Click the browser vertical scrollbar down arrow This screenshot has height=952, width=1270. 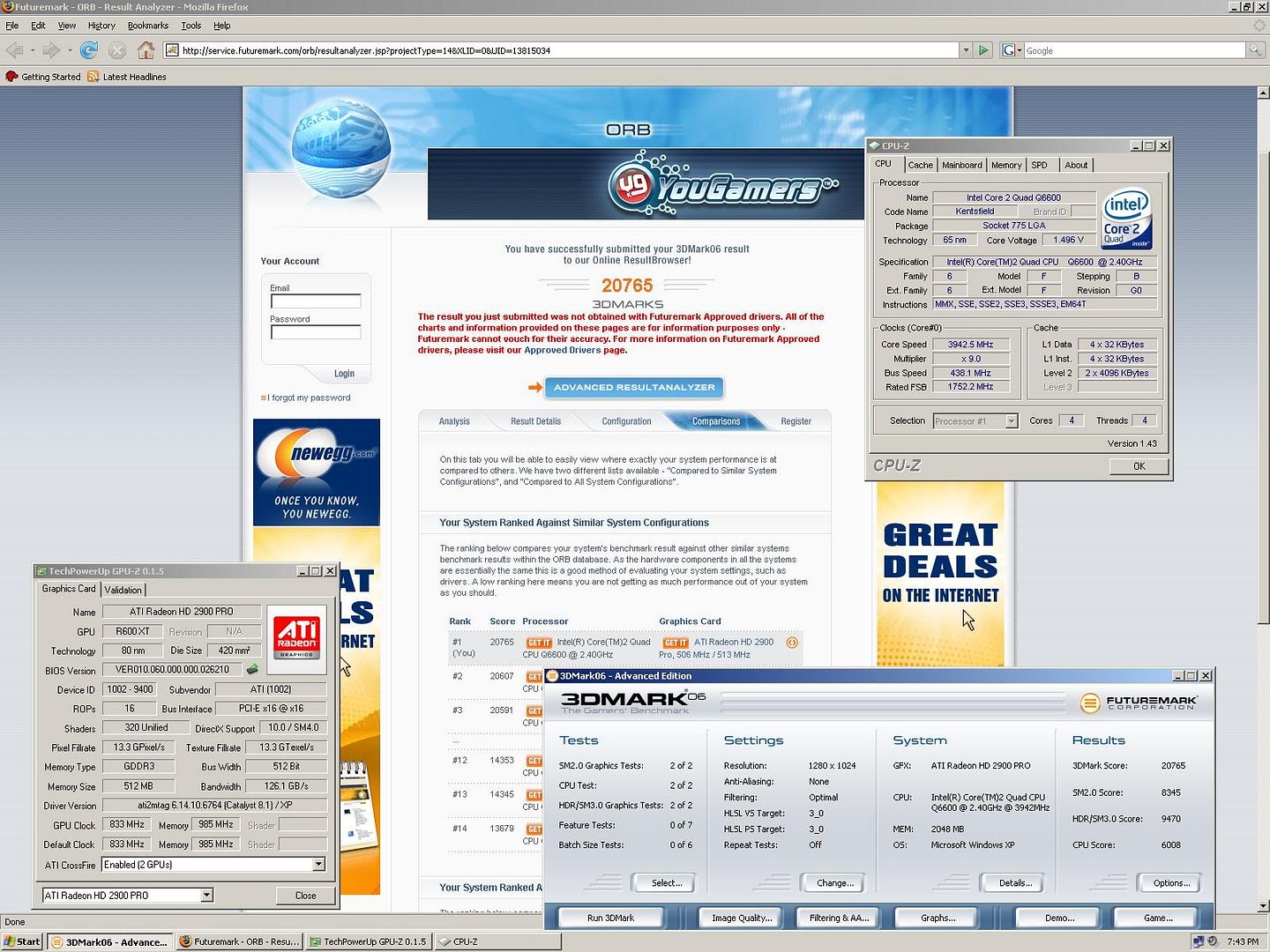click(1263, 905)
